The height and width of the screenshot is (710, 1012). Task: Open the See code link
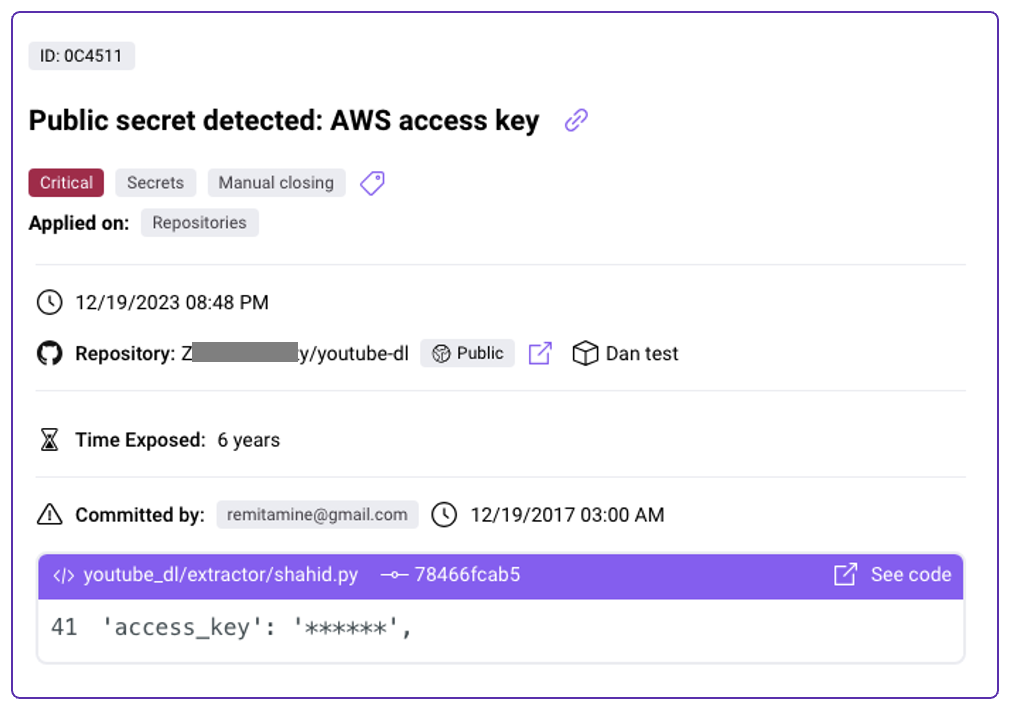click(893, 575)
